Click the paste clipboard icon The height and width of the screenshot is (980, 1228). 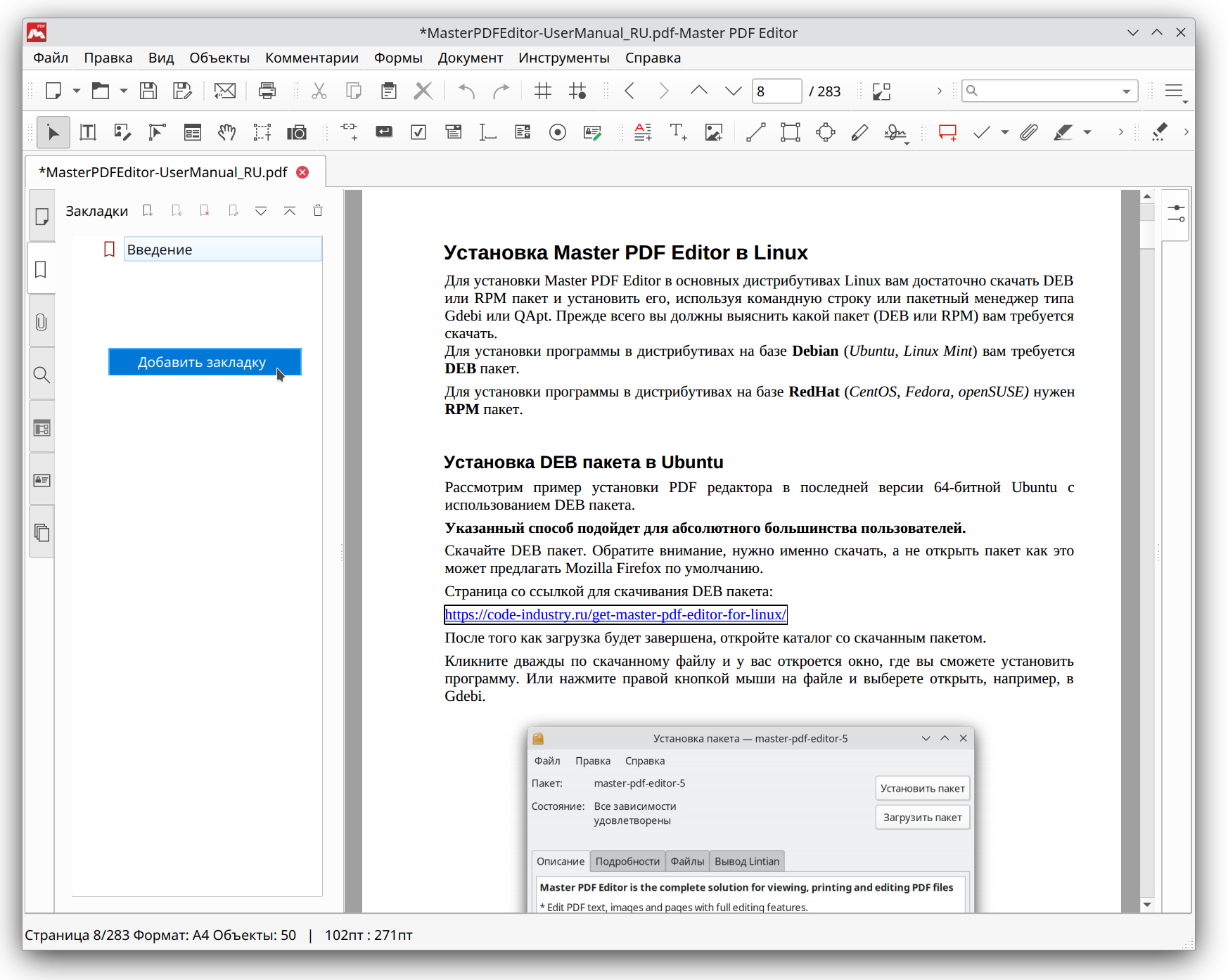[x=388, y=91]
